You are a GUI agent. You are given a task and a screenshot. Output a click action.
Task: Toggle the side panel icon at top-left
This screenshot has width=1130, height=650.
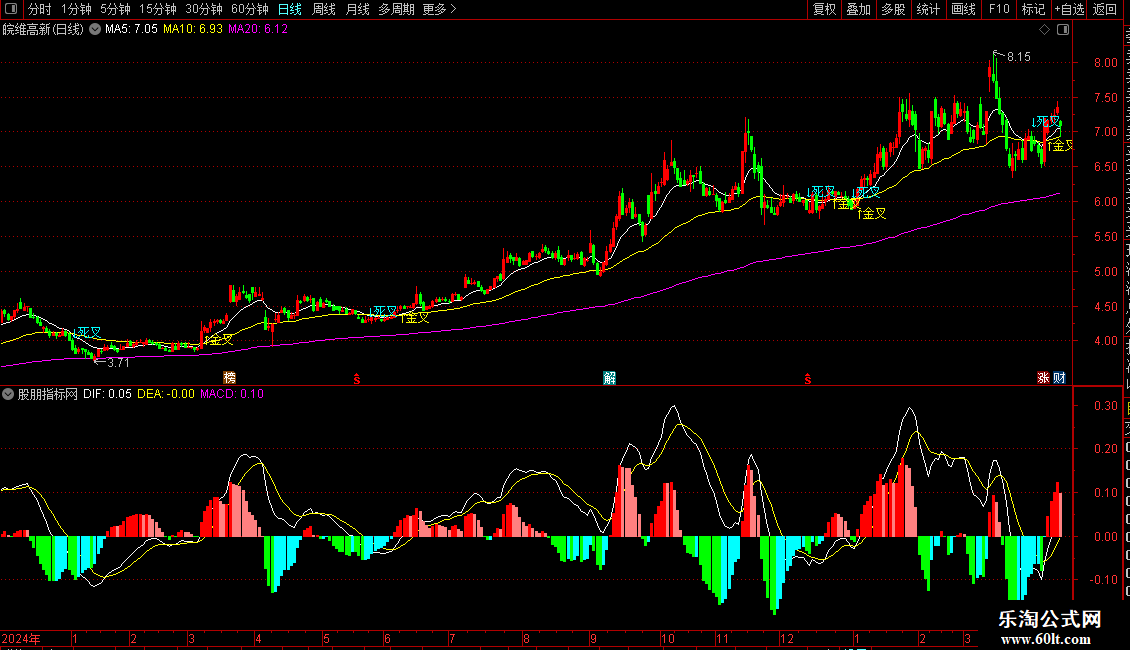pyautogui.click(x=11, y=9)
